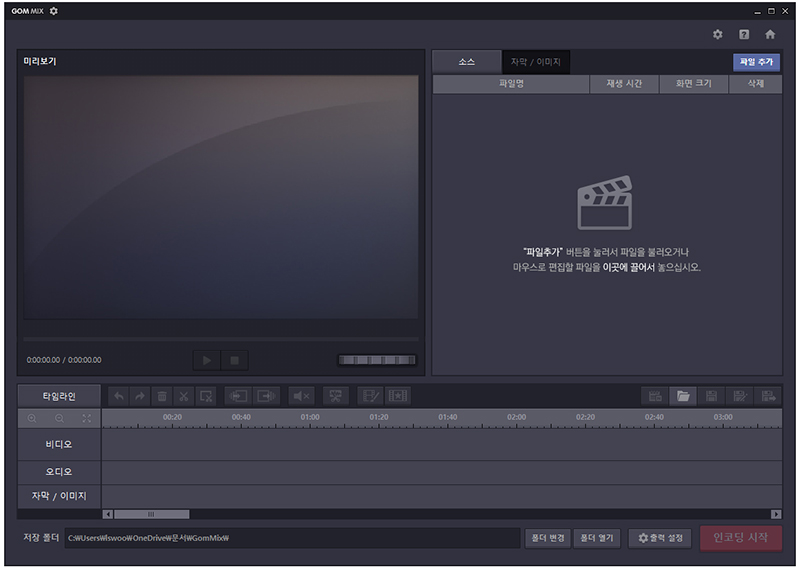Viewport: 800px width, 569px height.
Task: Click the 01:00 mark on timeline ruler
Action: pos(310,417)
